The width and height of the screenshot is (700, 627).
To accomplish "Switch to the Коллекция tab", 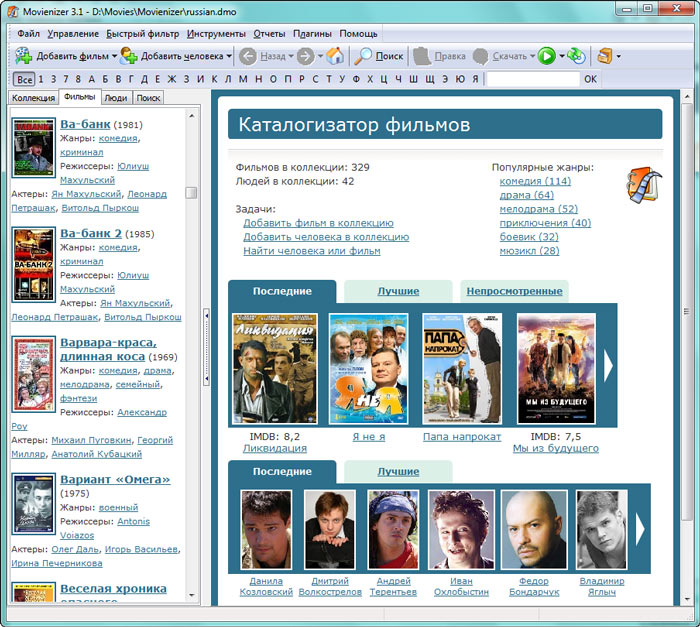I will [33, 98].
